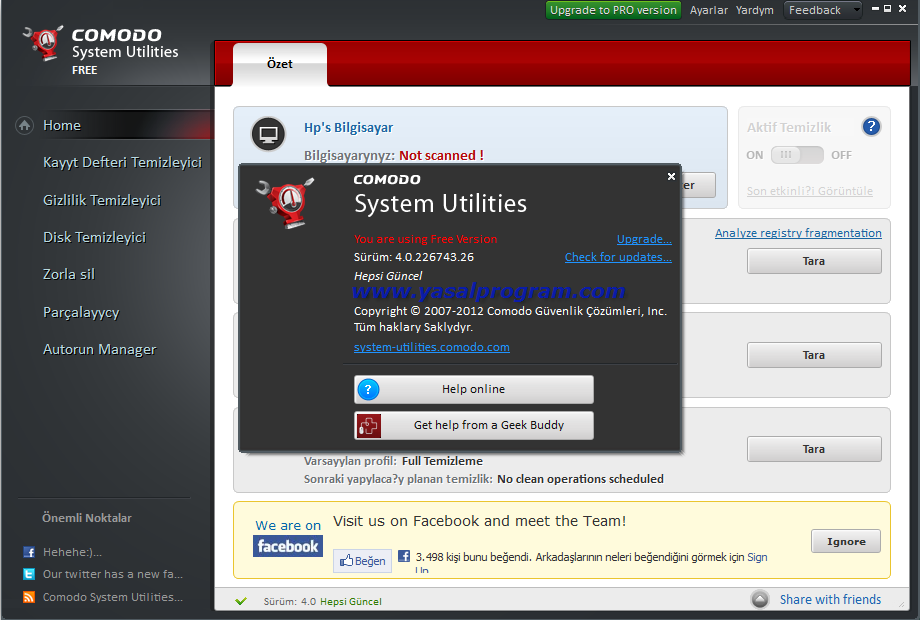Screen dimensions: 920x620
Task: Click 'Not scanned !' status text
Action: (441, 155)
